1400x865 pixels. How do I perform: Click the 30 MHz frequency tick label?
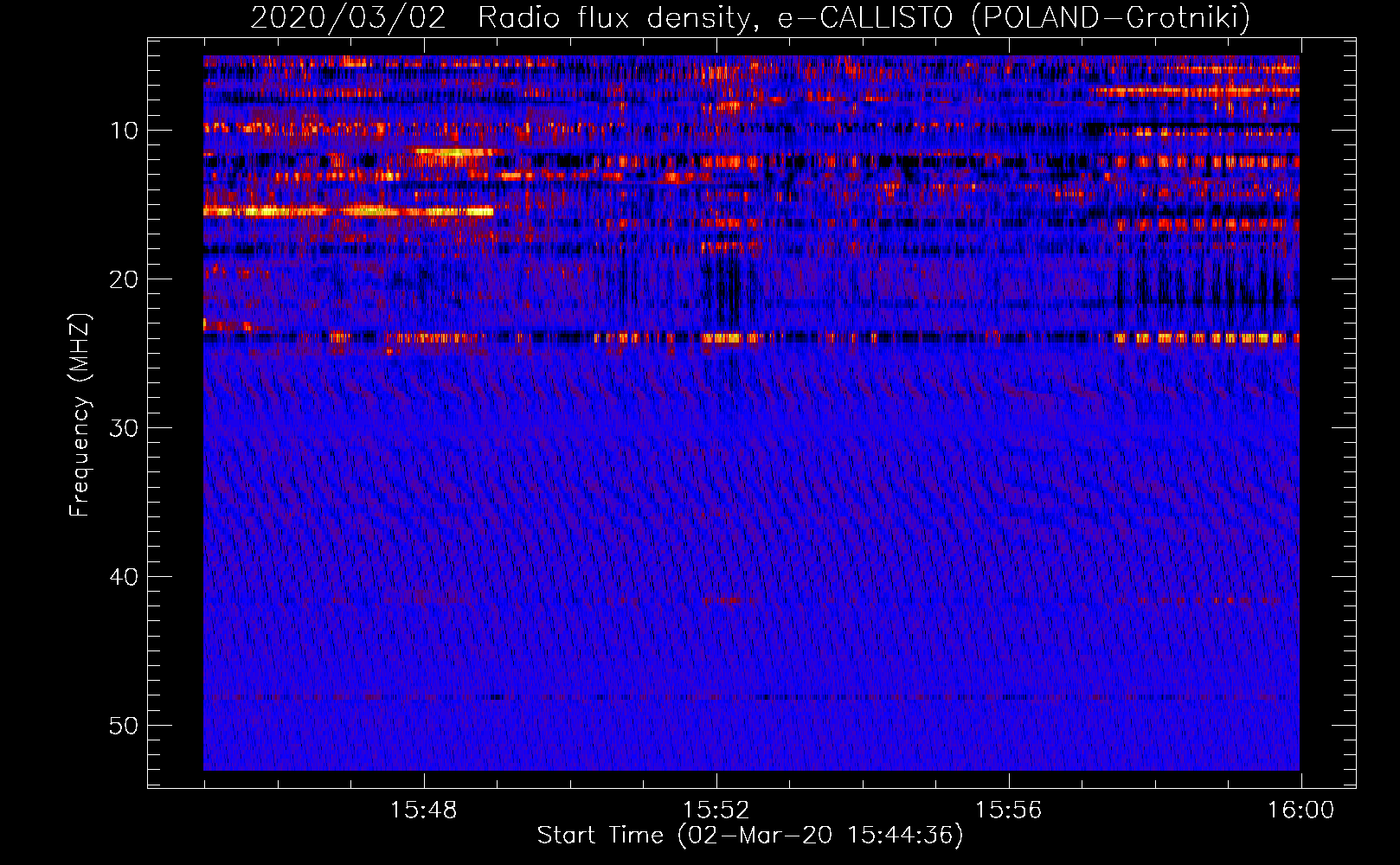coord(124,428)
